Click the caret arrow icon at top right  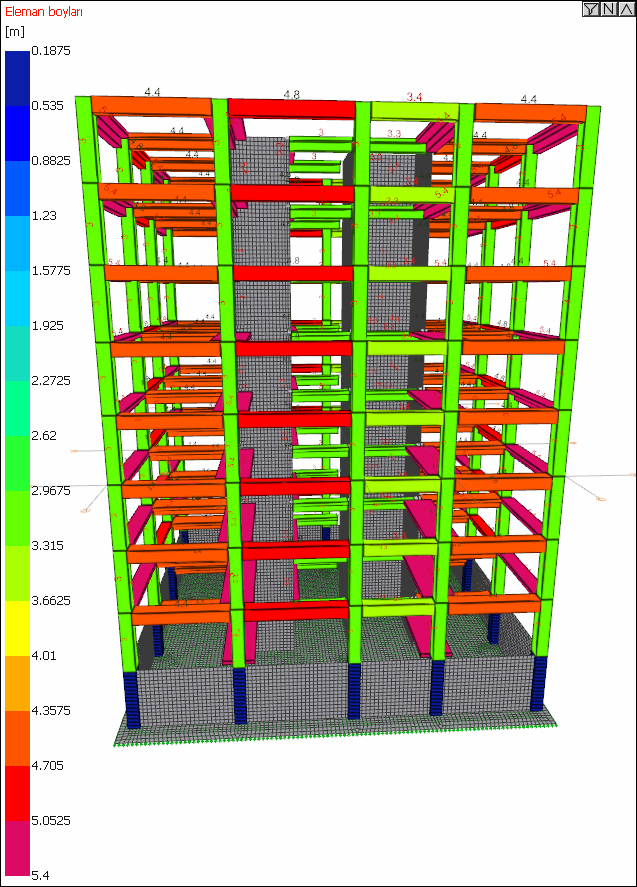tap(626, 8)
